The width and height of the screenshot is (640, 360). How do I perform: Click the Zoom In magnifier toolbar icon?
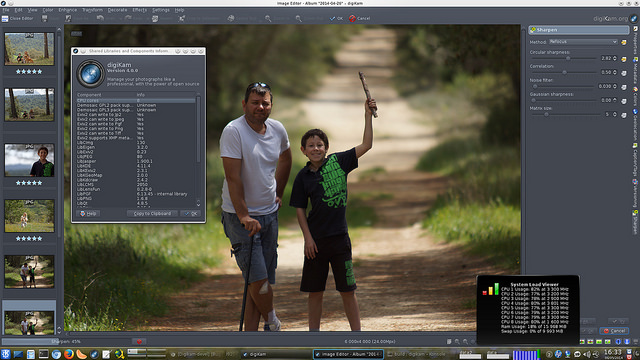tap(268, 18)
